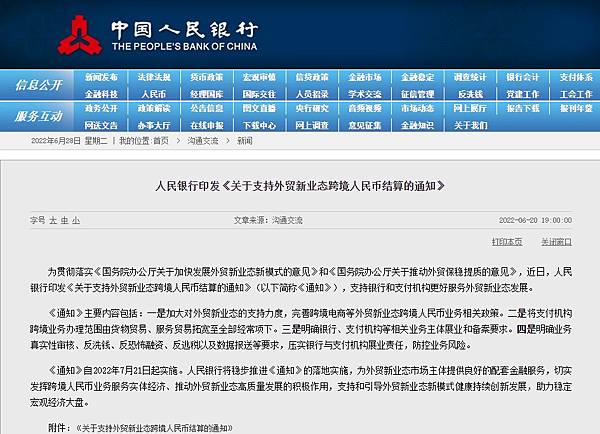Open 政务公开 in service menu
Image resolution: width=600 pixels, height=434 pixels.
101,109
